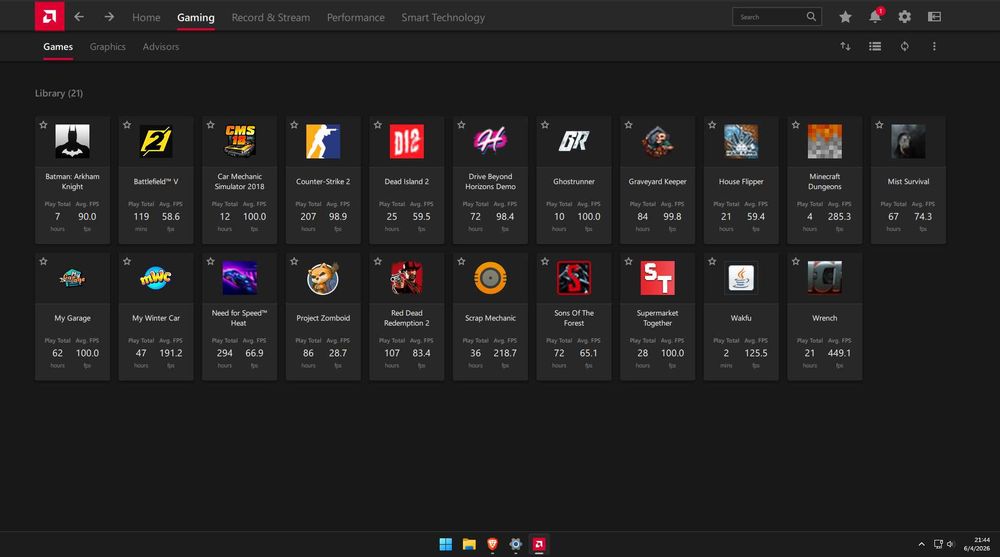
Task: Switch to Performance tab
Action: pos(356,18)
